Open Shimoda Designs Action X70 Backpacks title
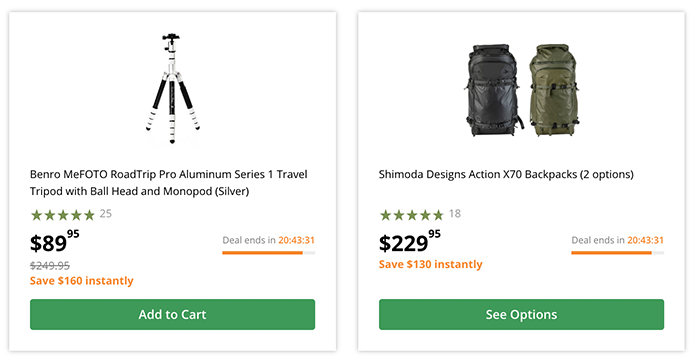Image resolution: width=700 pixels, height=360 pixels. point(506,174)
